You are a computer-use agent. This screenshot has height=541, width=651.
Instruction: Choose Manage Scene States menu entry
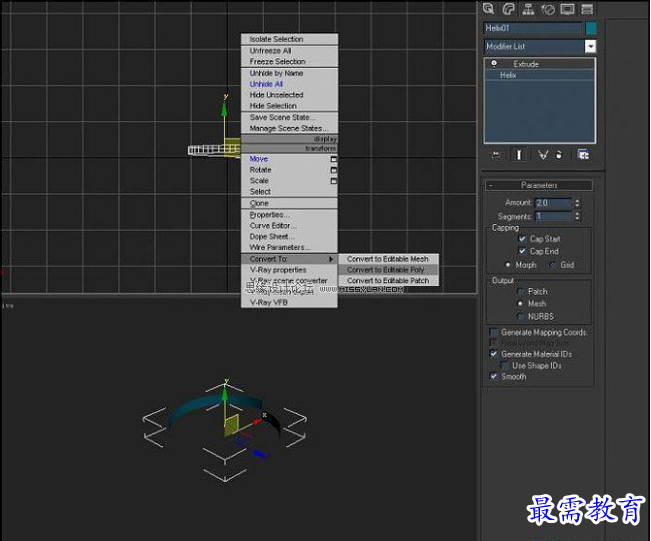pyautogui.click(x=289, y=128)
